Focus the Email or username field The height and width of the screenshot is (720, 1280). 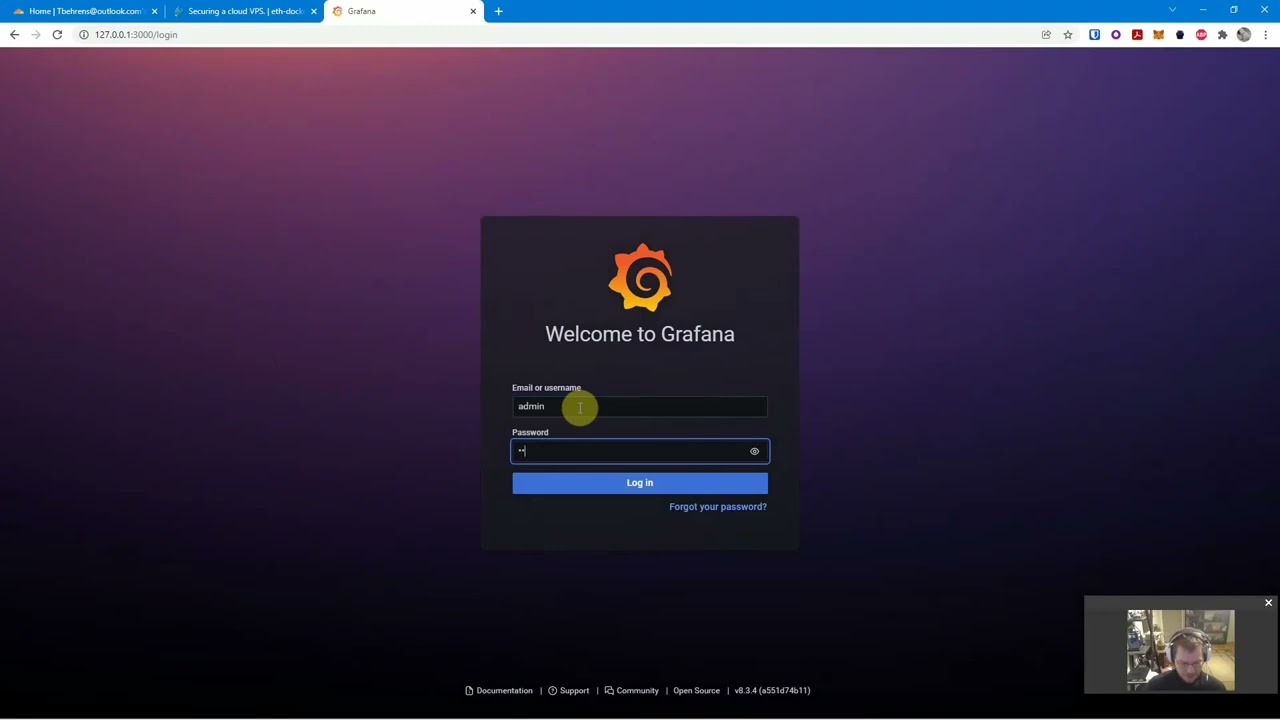(640, 406)
